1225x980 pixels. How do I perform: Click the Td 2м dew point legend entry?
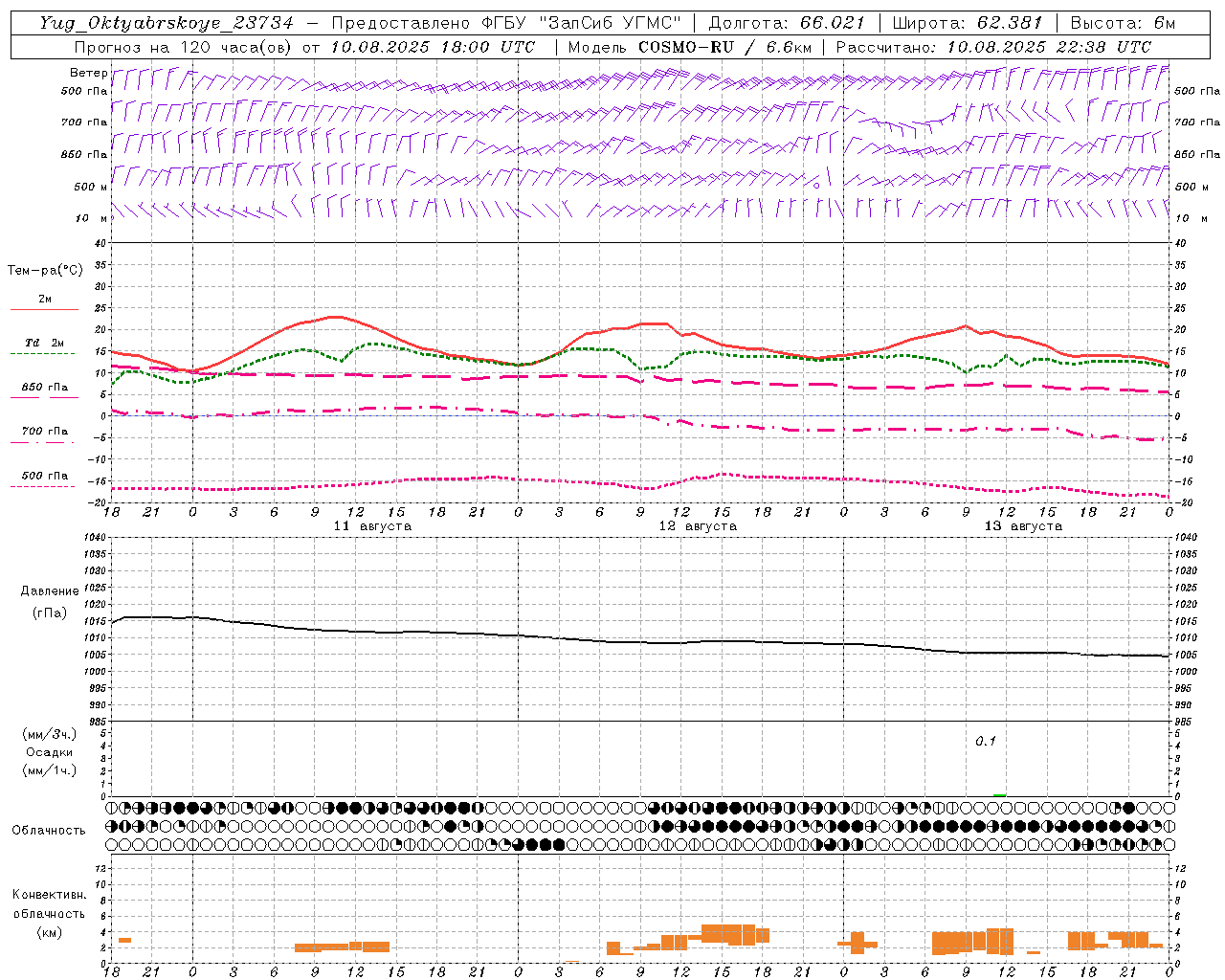click(45, 343)
